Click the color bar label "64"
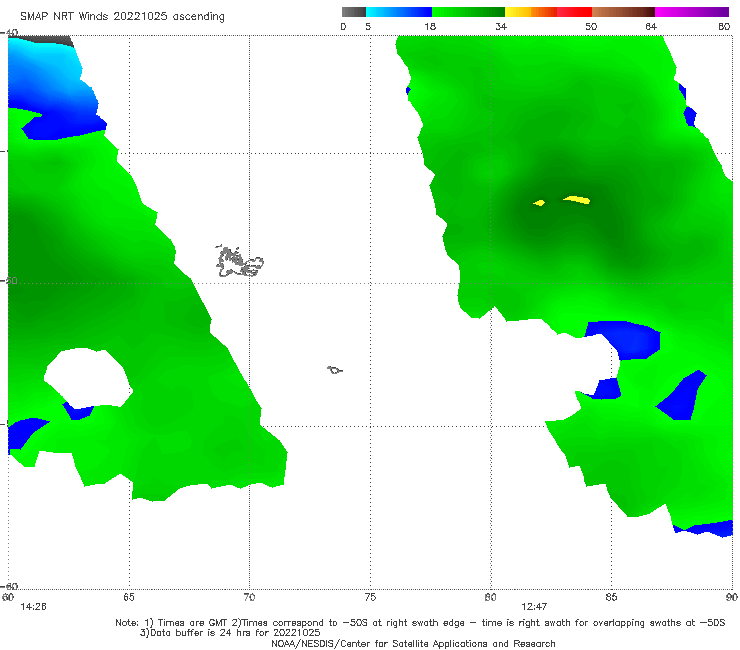 point(651,27)
